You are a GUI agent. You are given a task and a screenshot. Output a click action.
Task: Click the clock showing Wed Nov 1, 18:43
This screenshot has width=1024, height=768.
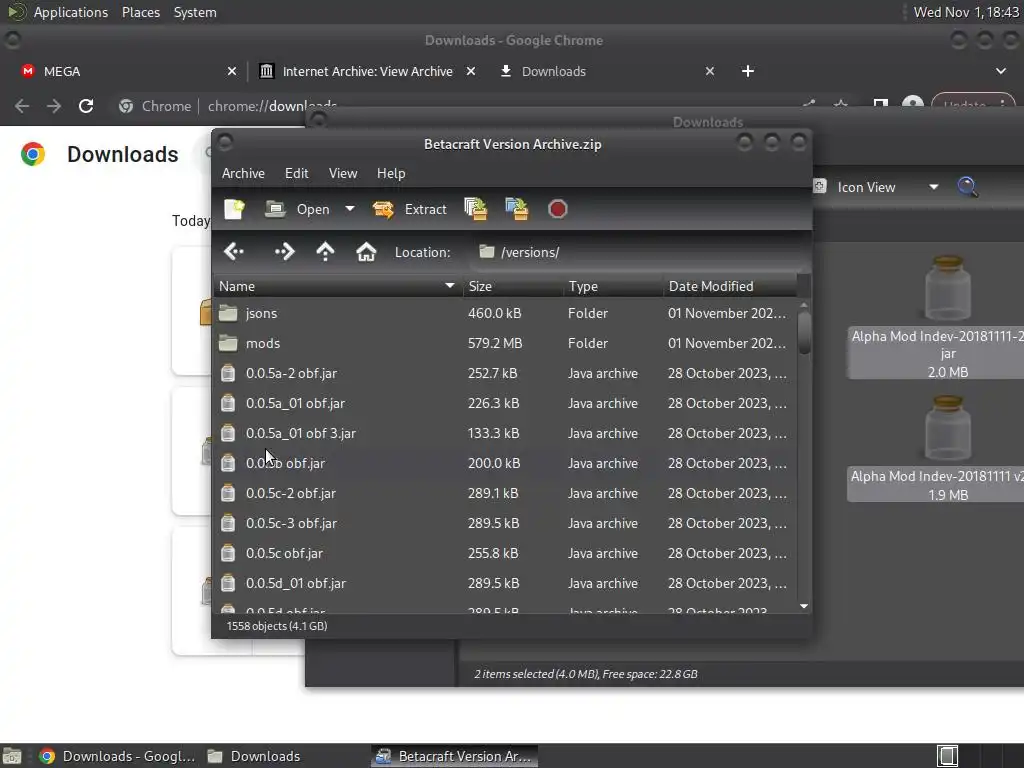(x=965, y=12)
